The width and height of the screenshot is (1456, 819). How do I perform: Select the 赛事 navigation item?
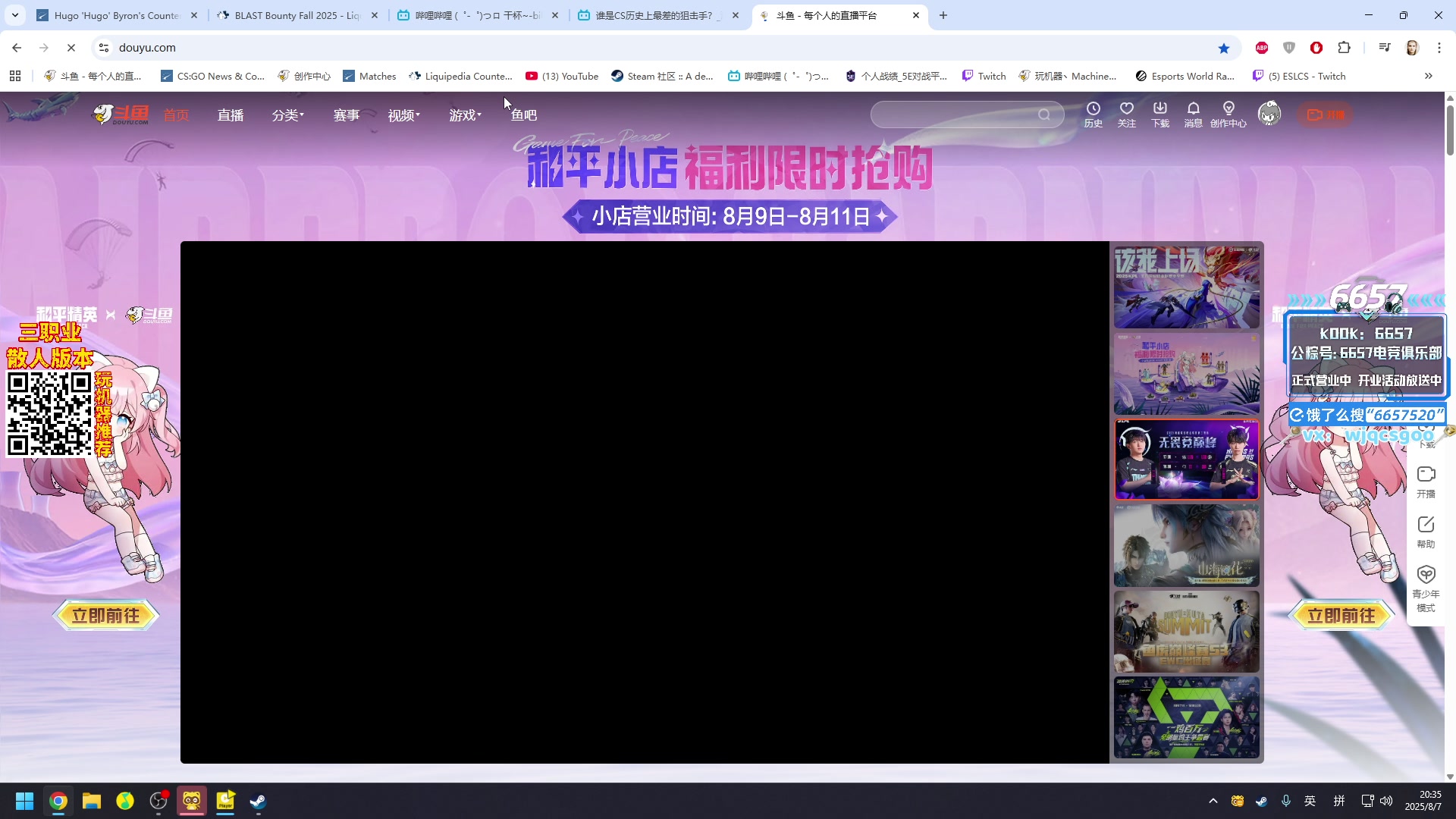click(347, 115)
